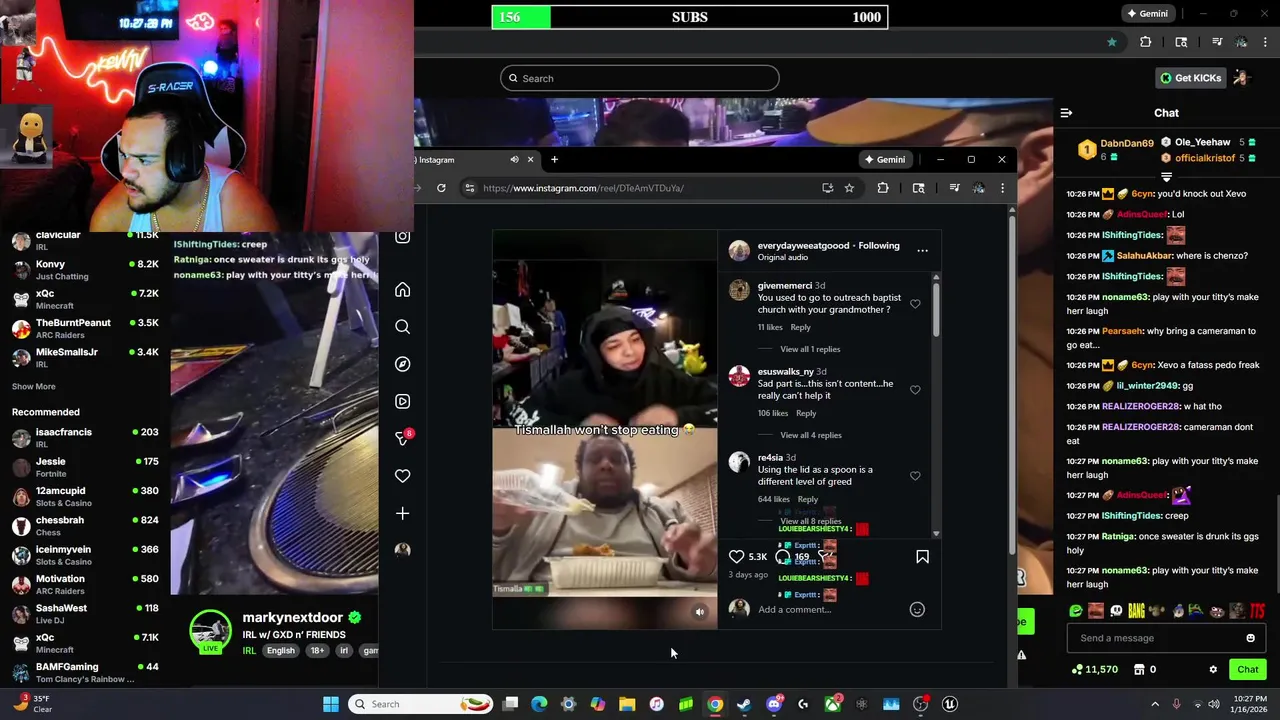1280x720 pixels.
Task: Like givememerci's comment
Action: click(915, 304)
